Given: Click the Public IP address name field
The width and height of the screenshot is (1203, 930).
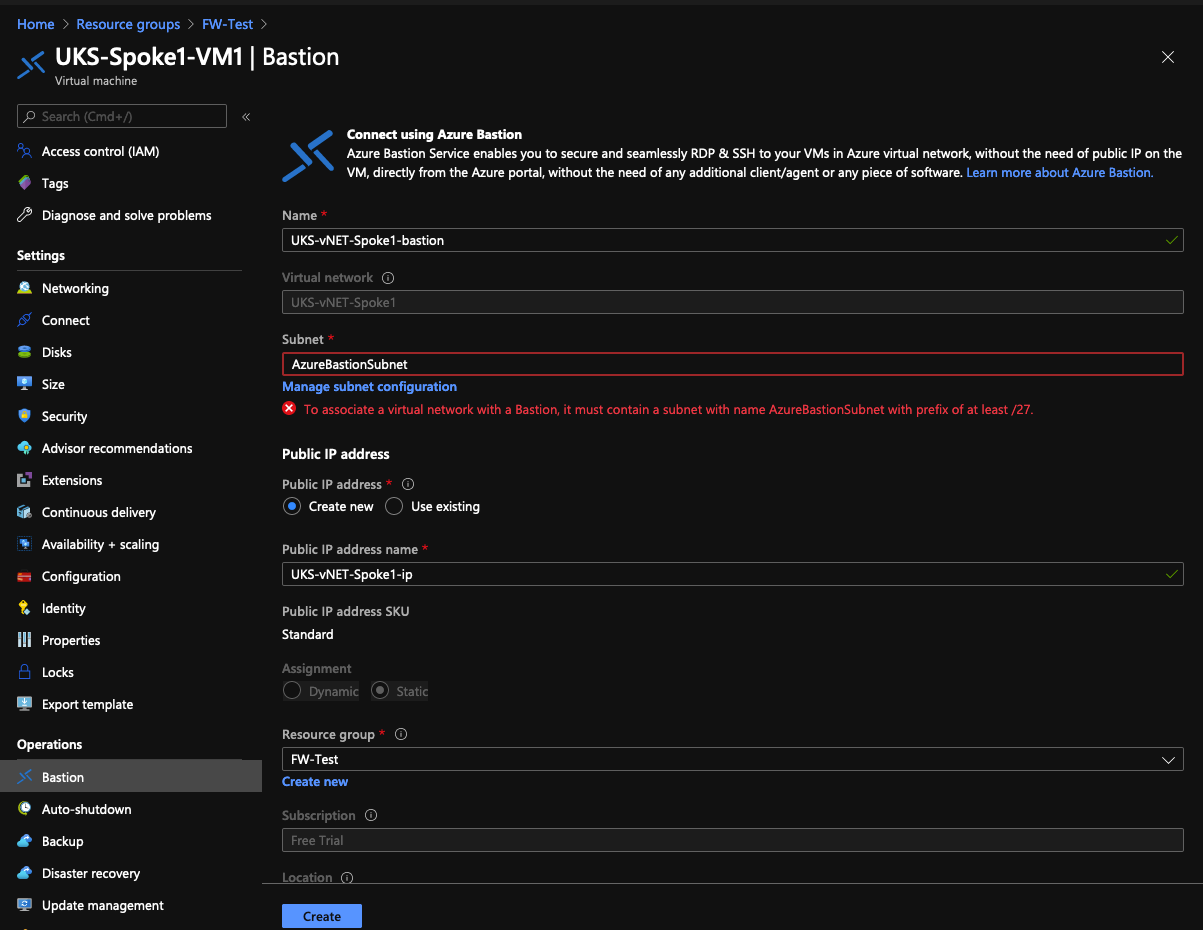Looking at the screenshot, I should 733,574.
